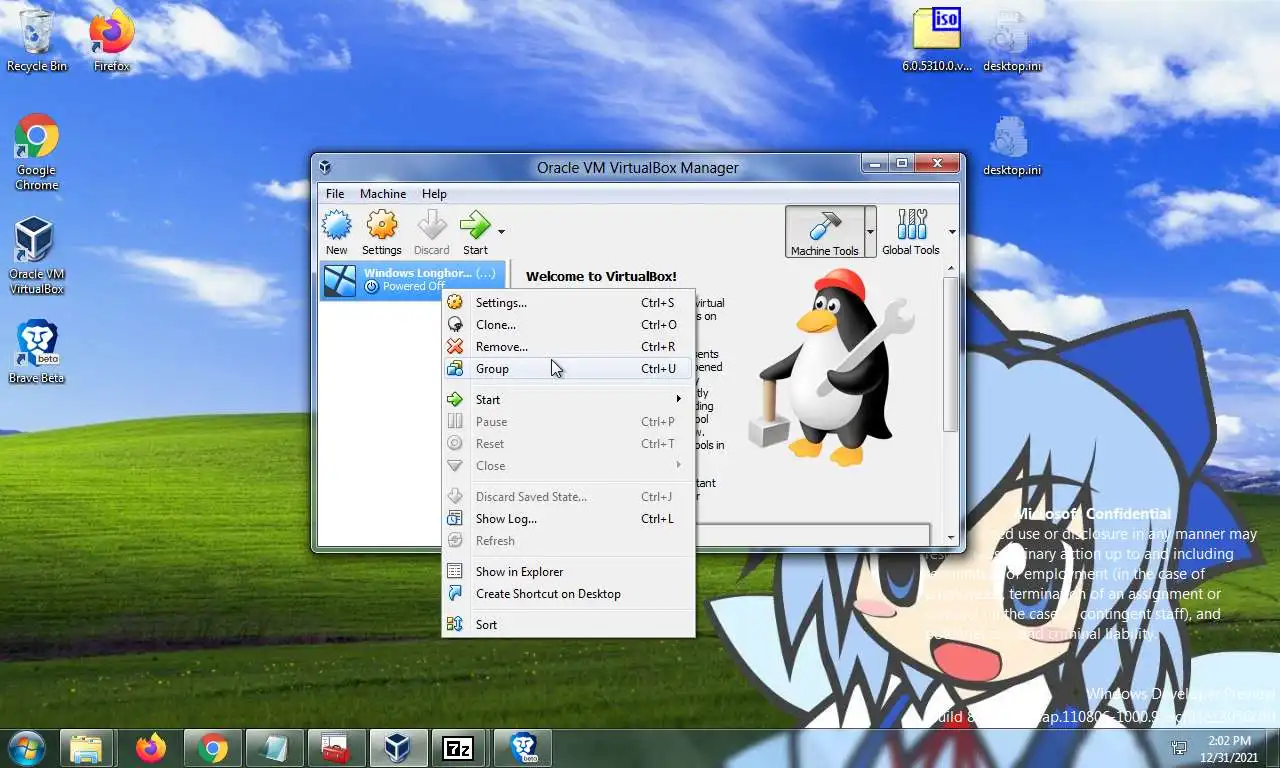1280x768 pixels.
Task: Choose Clone... in the context menu
Action: pos(568,325)
